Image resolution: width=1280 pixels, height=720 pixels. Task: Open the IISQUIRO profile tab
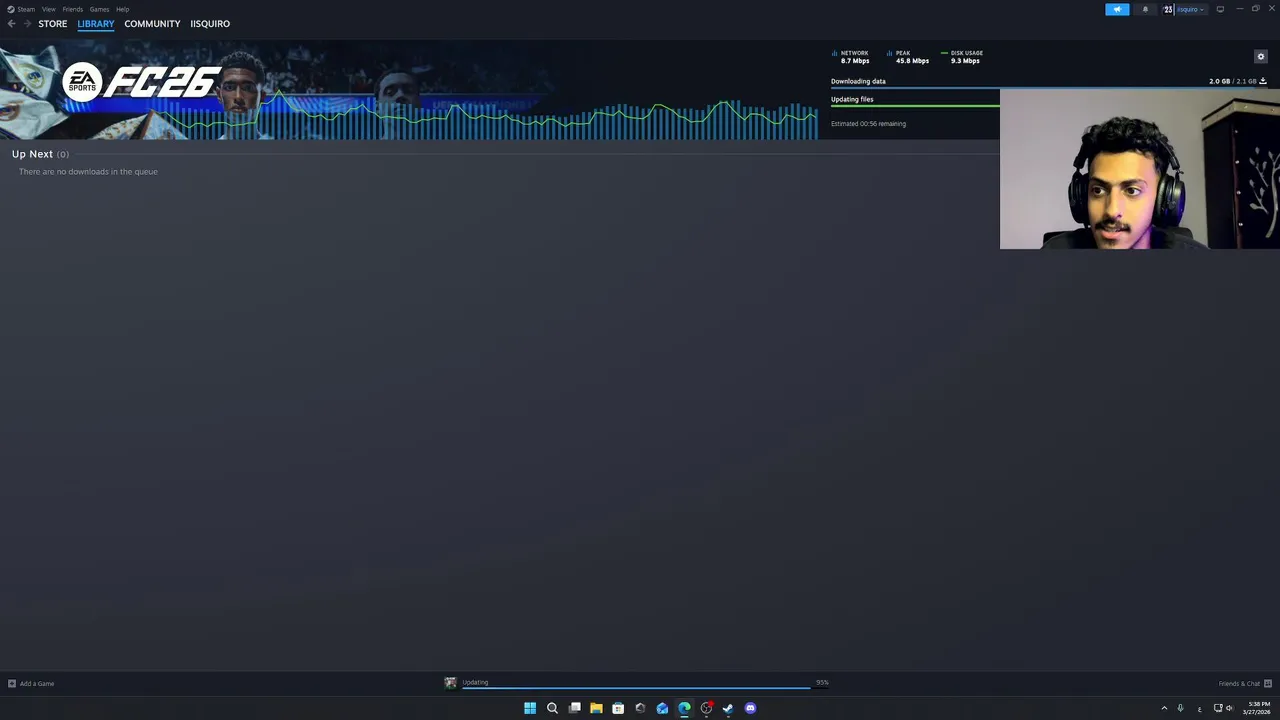pos(210,24)
